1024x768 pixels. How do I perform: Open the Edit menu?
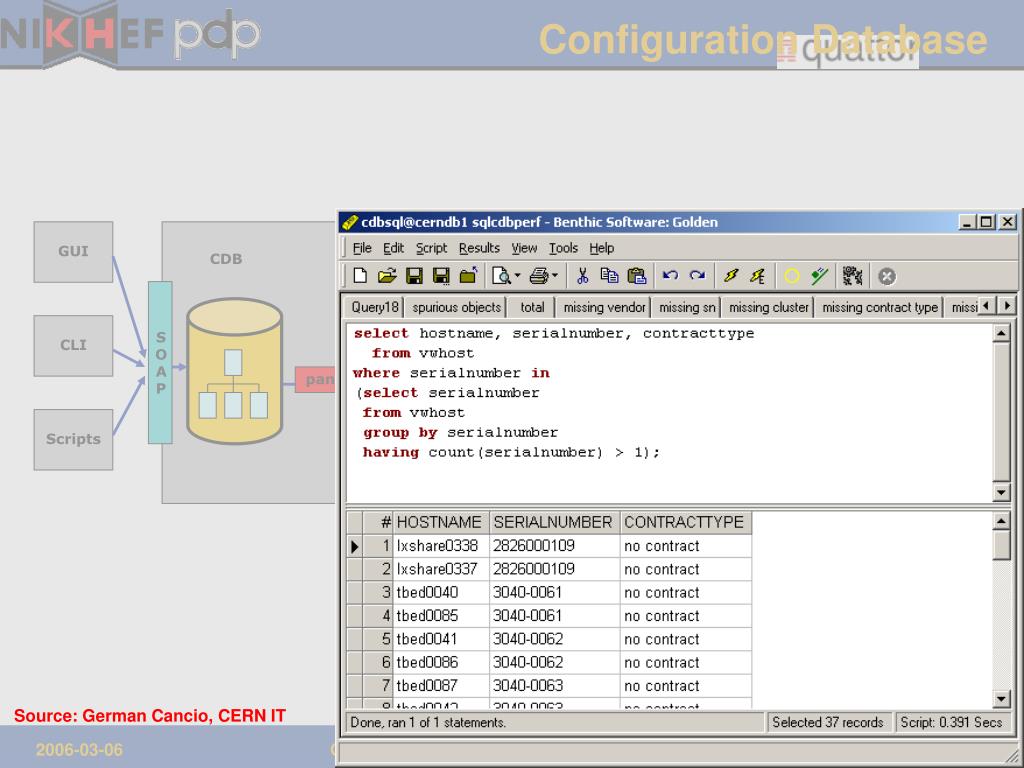tap(393, 248)
